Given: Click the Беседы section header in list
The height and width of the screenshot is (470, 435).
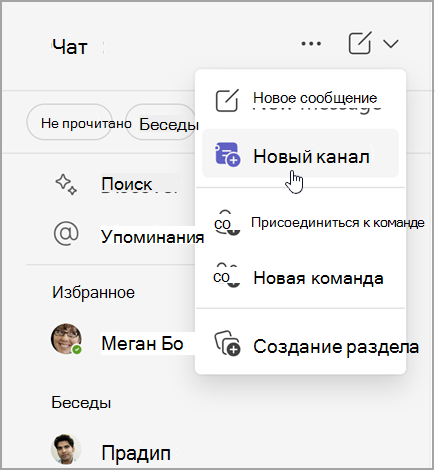Looking at the screenshot, I should pyautogui.click(x=81, y=402).
